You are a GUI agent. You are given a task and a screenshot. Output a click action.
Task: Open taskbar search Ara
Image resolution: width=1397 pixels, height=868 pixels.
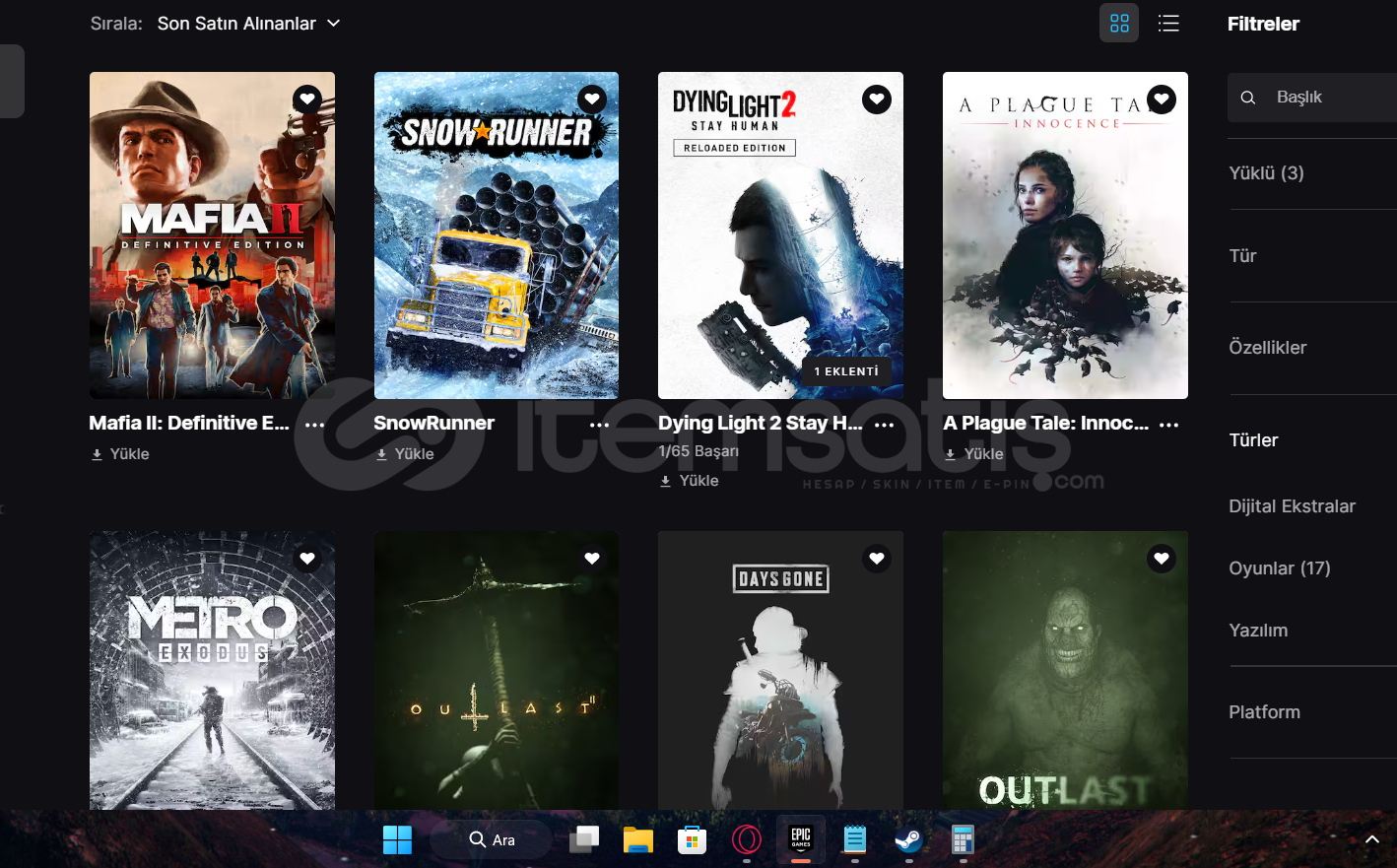click(492, 840)
